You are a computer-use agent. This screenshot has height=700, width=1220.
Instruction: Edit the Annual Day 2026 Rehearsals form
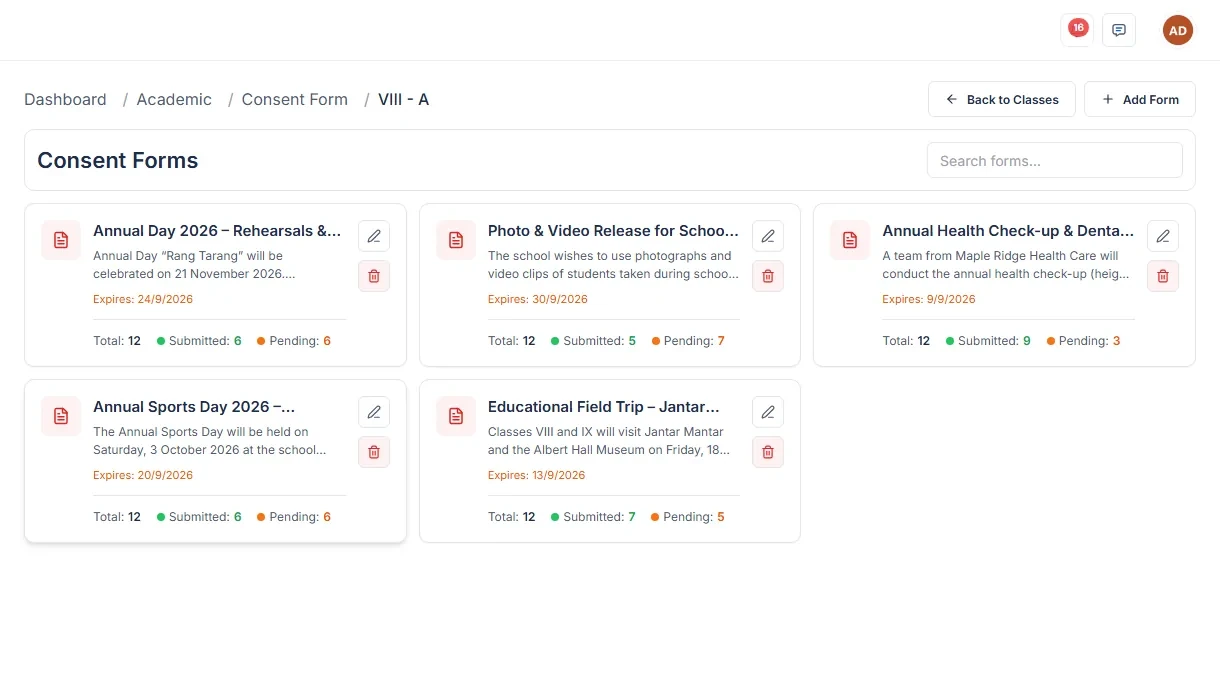point(374,236)
